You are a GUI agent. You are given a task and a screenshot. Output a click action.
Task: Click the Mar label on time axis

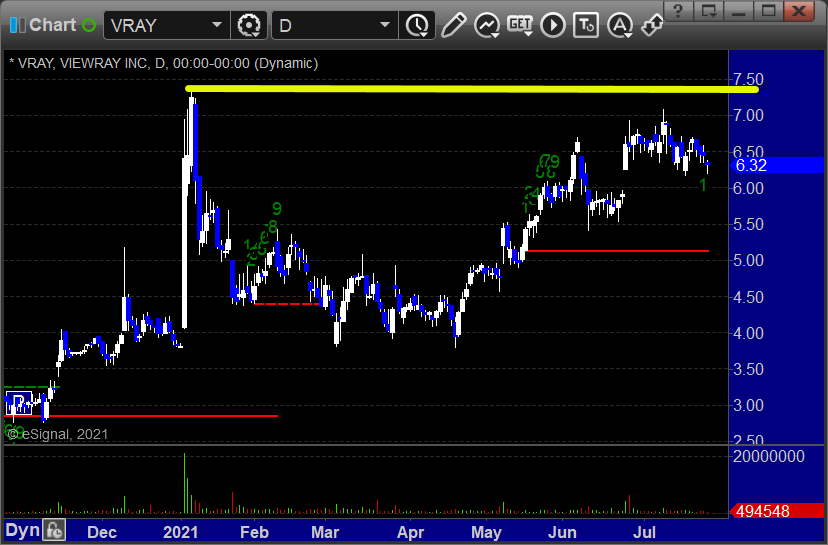325,532
